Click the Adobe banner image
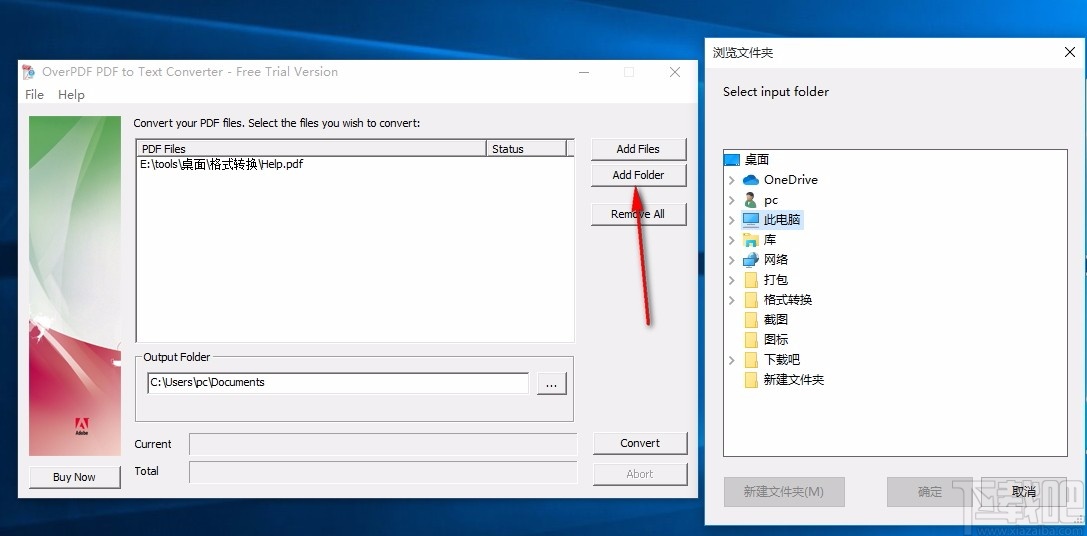The image size is (1087, 536). click(x=75, y=286)
